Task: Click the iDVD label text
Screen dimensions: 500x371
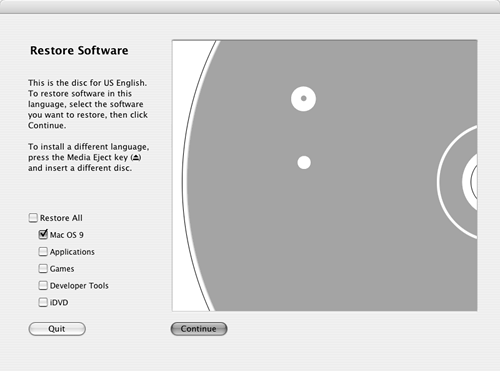Action: 59,303
